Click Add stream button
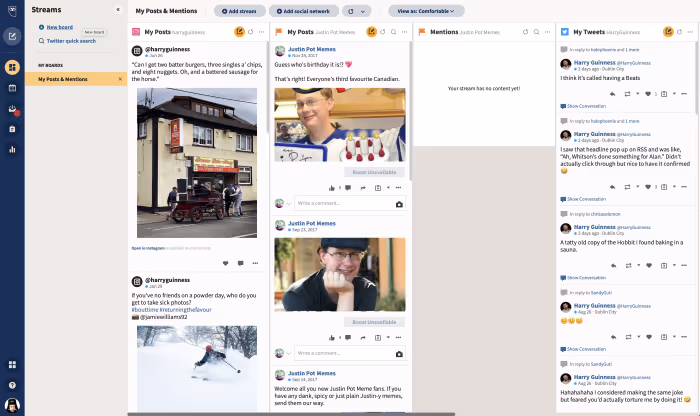 (x=239, y=11)
